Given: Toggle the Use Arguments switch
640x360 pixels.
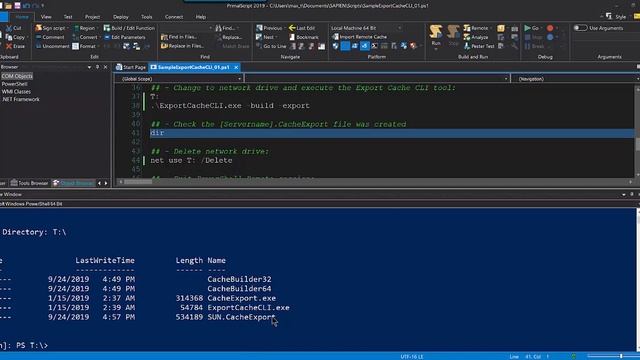Looking at the screenshot, I should [580, 28].
